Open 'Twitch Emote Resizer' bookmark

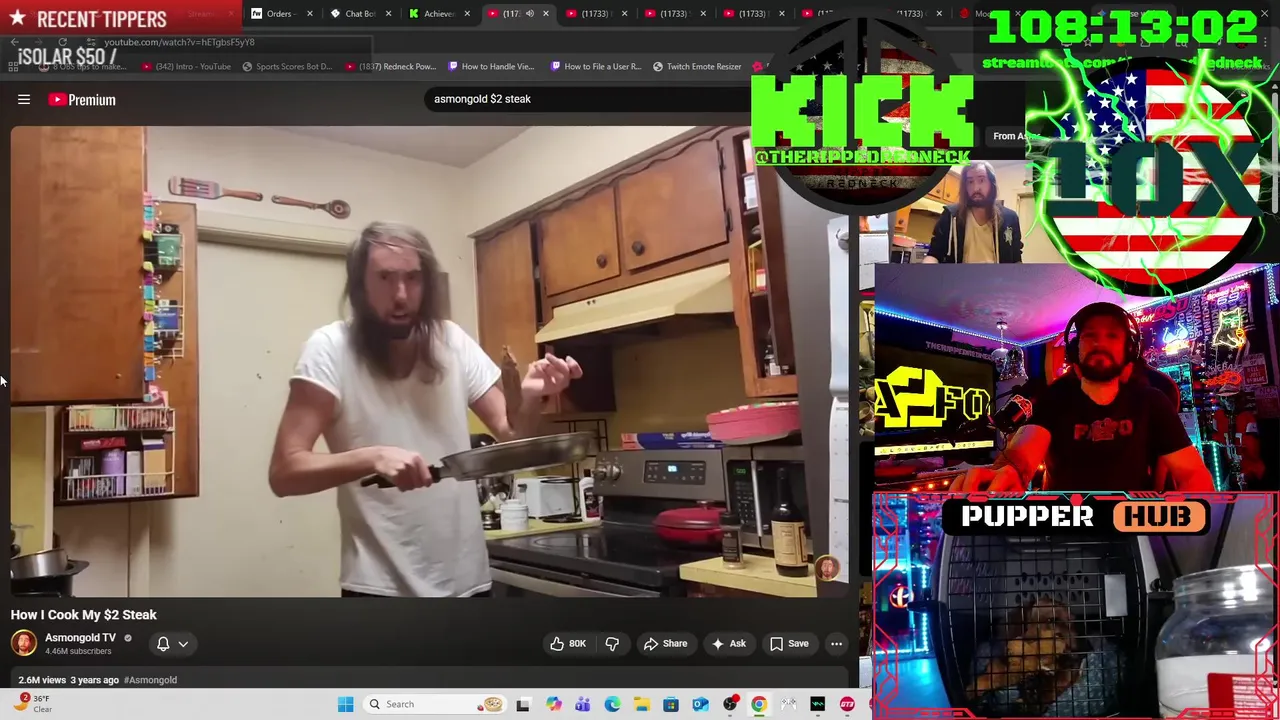(x=697, y=67)
